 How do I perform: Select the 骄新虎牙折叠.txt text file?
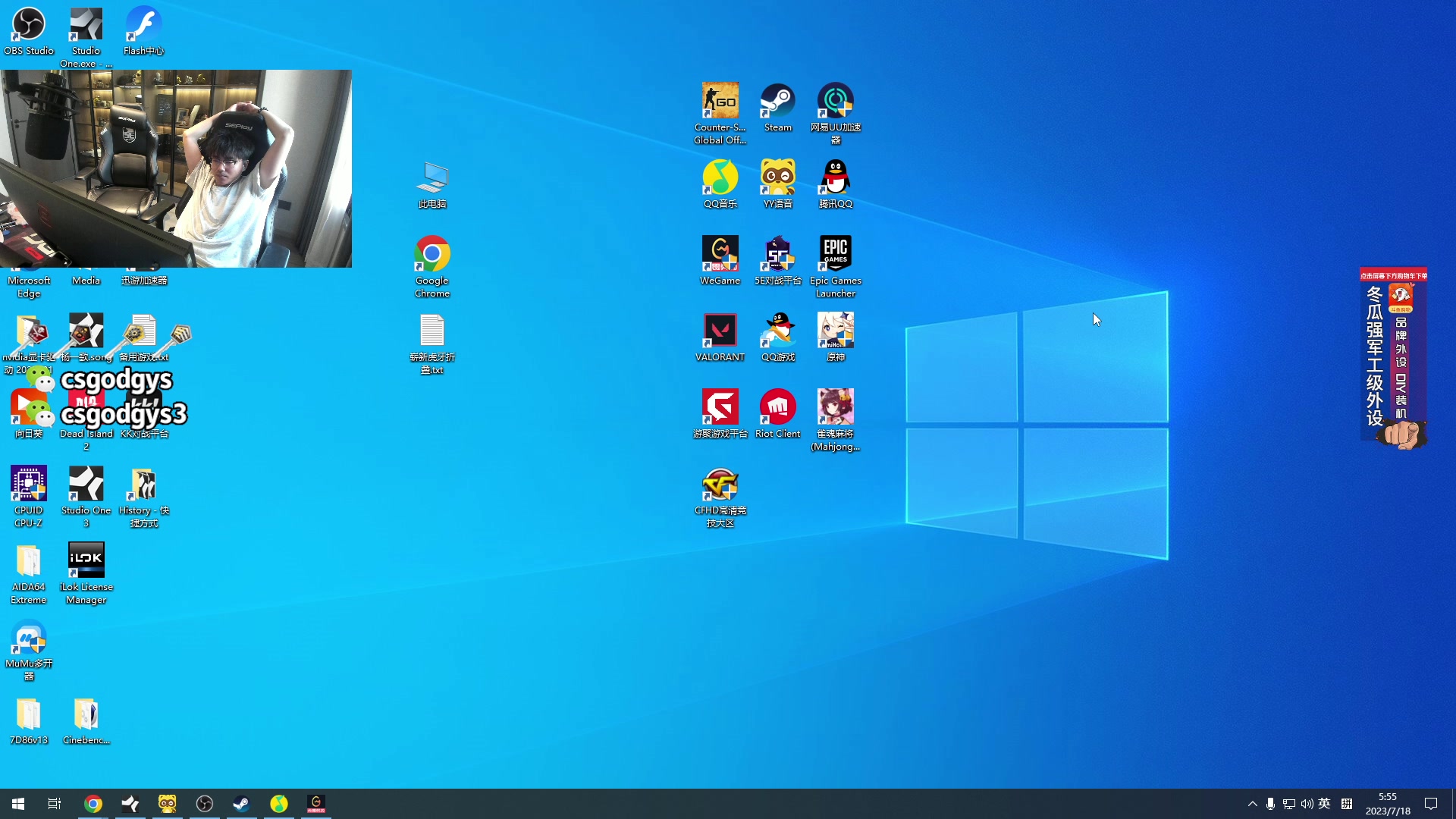(x=432, y=344)
